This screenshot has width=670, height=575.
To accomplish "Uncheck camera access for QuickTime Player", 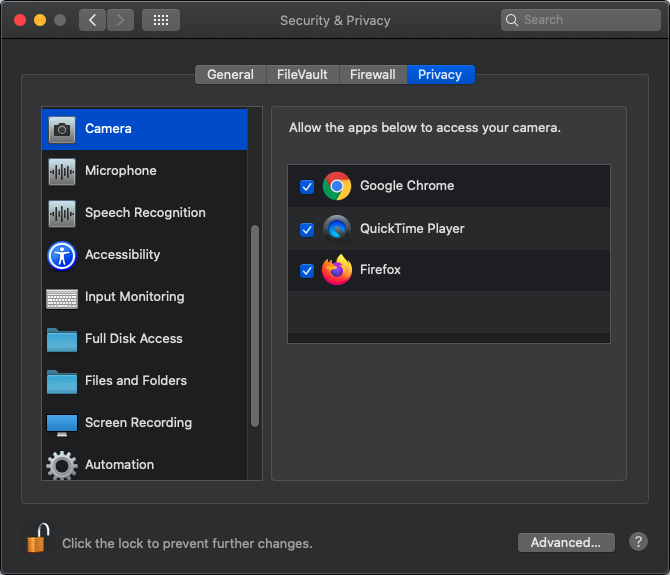I will click(x=307, y=229).
